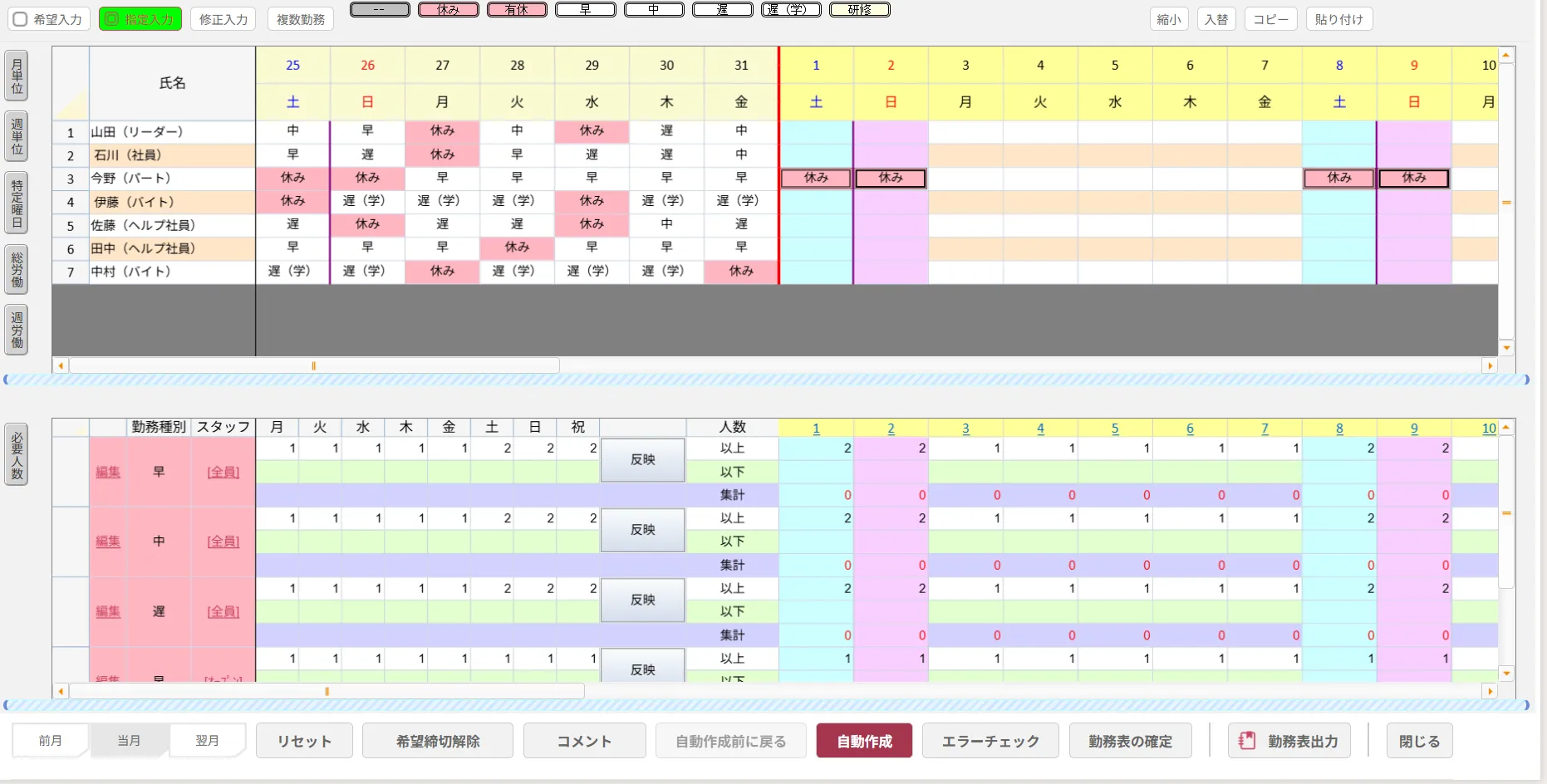The height and width of the screenshot is (784, 1547).
Task: Click 反映 button for 中 shift
Action: [643, 530]
